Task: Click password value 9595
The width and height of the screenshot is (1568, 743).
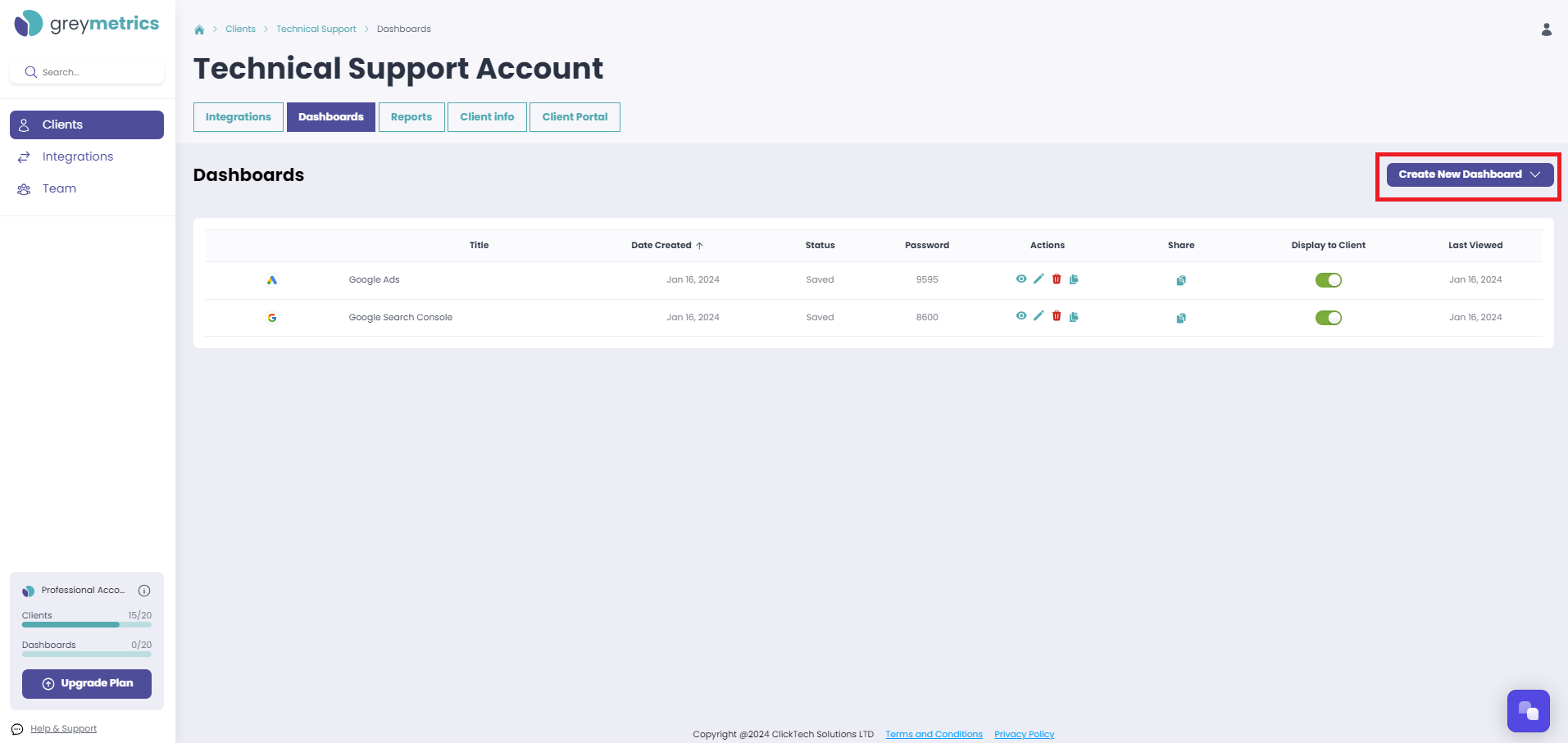Action: (x=927, y=279)
